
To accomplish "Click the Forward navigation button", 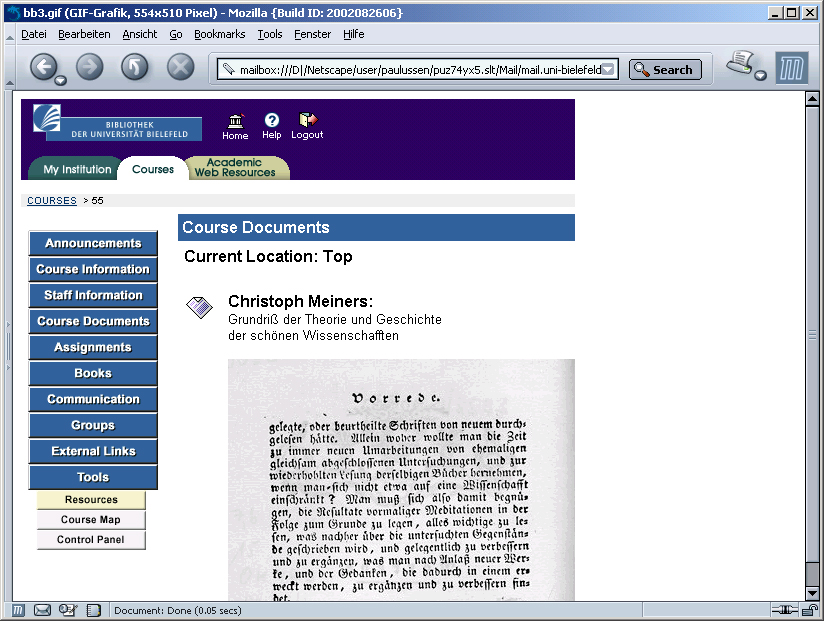I will [x=90, y=67].
